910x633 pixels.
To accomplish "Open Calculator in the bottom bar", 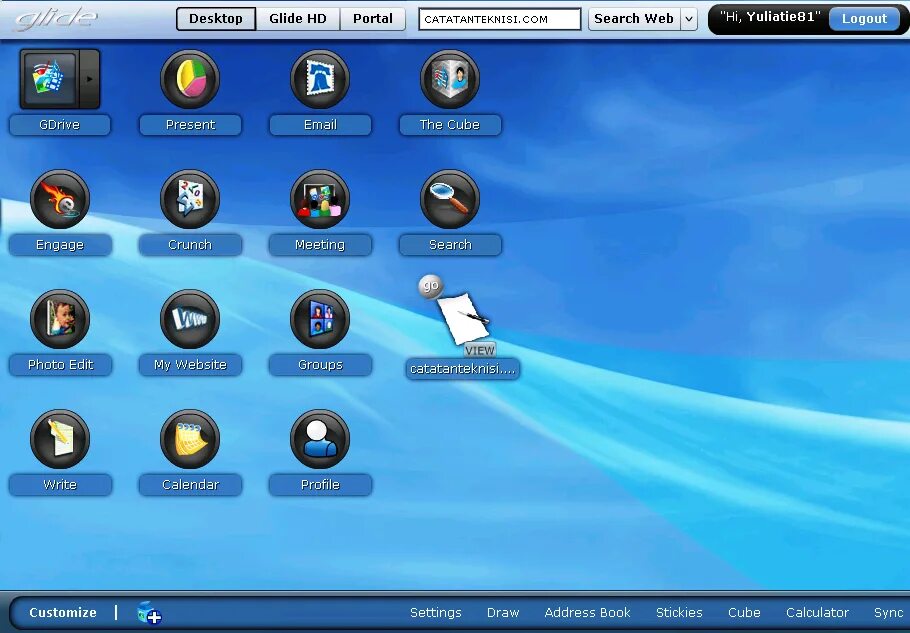I will pos(817,613).
